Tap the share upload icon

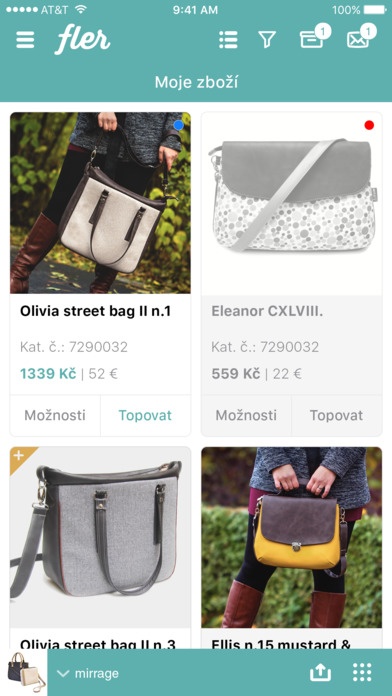(x=320, y=673)
